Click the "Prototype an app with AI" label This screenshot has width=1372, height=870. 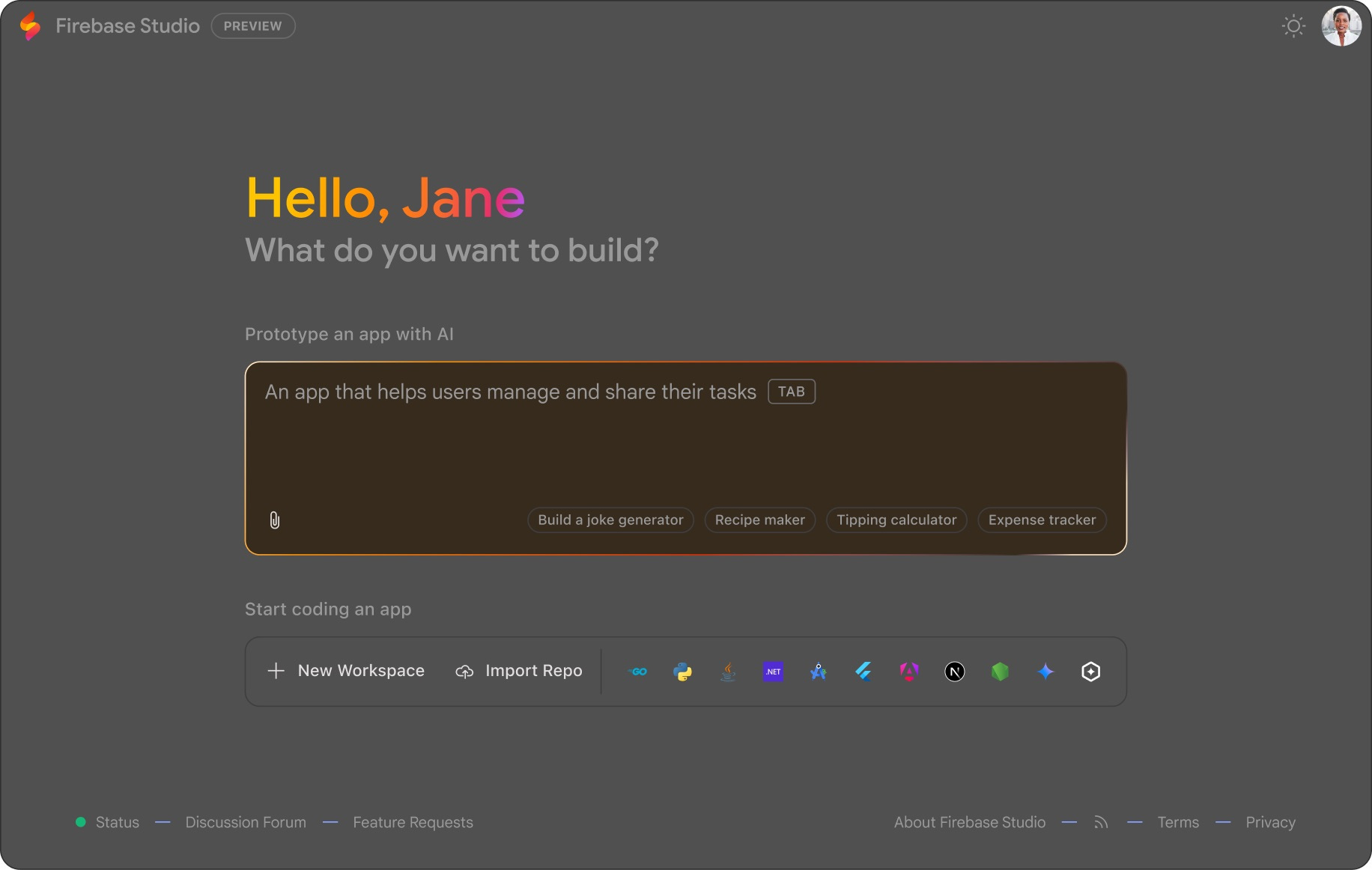[349, 334]
